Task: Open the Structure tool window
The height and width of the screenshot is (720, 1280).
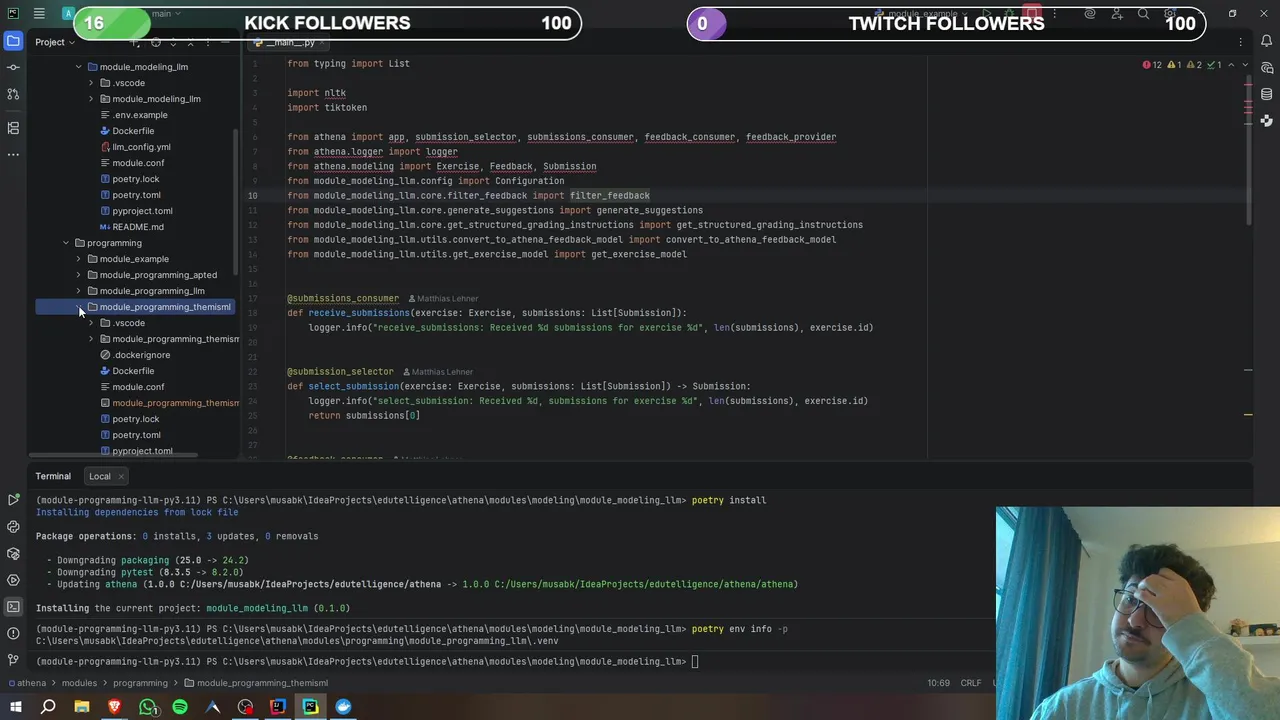Action: (x=13, y=127)
